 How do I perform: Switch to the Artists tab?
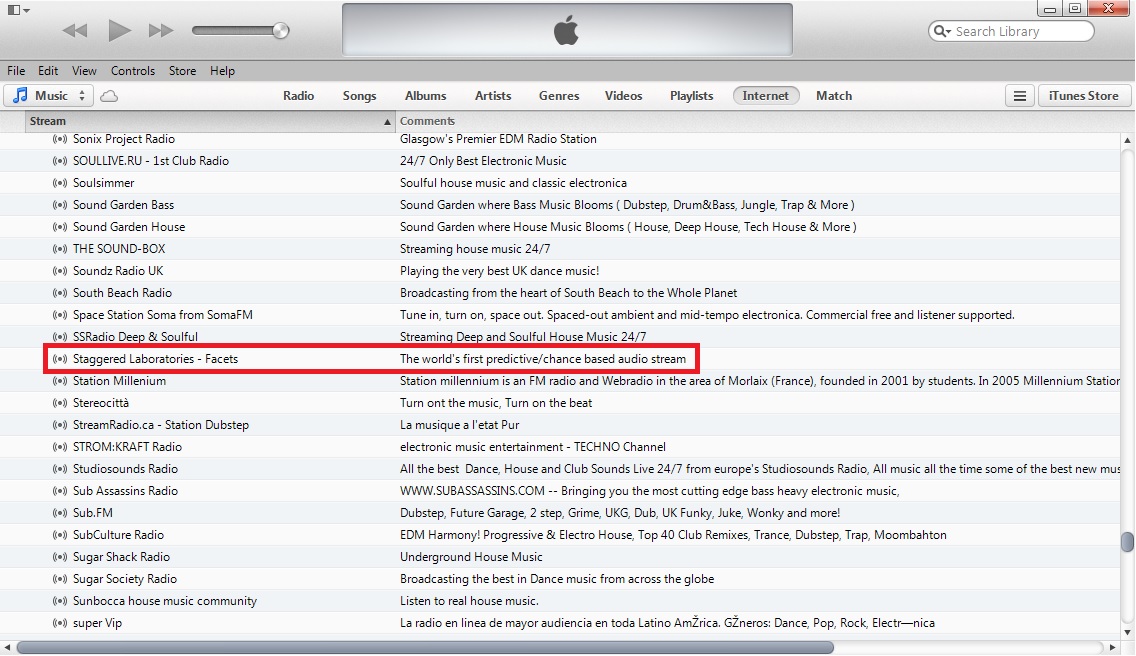point(493,96)
